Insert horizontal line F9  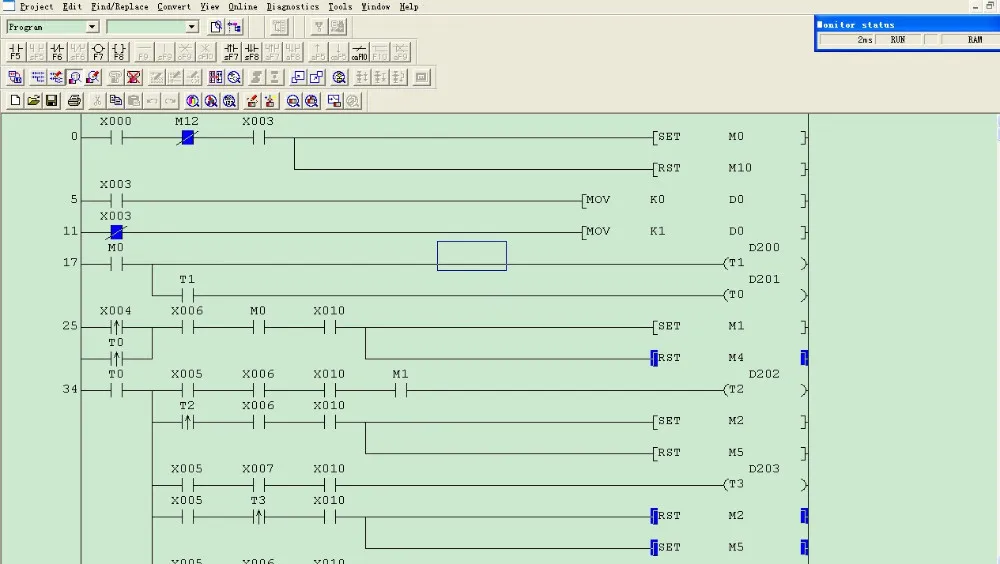tap(144, 52)
